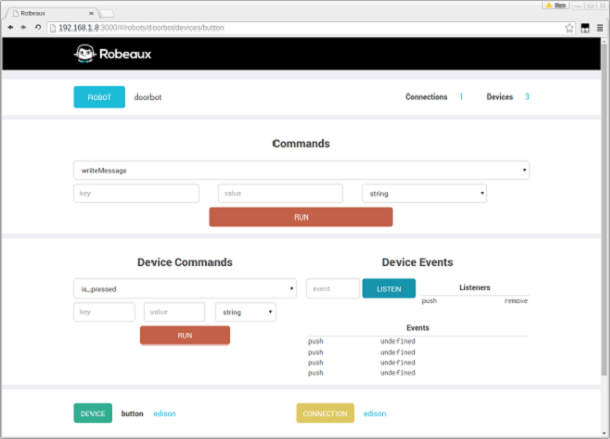The height and width of the screenshot is (439, 610).
Task: Open Devices count link
Action: click(x=527, y=97)
